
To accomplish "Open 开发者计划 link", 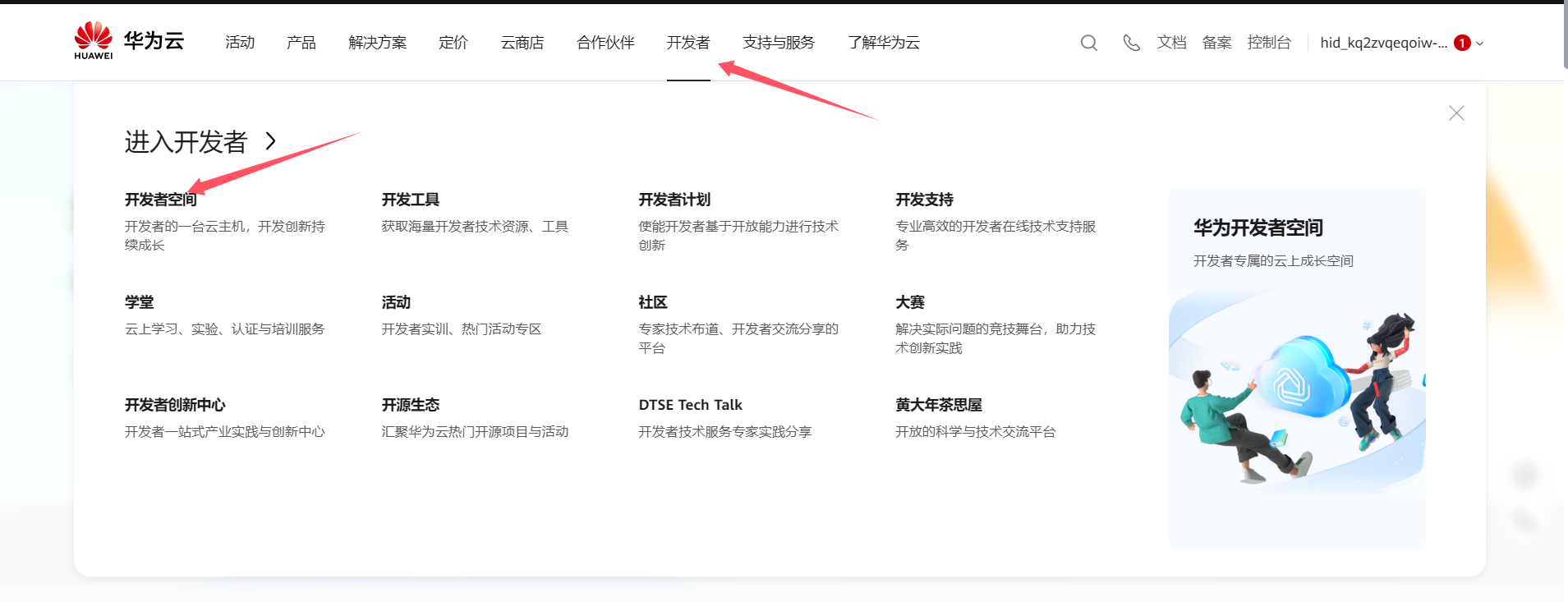I will [x=674, y=200].
